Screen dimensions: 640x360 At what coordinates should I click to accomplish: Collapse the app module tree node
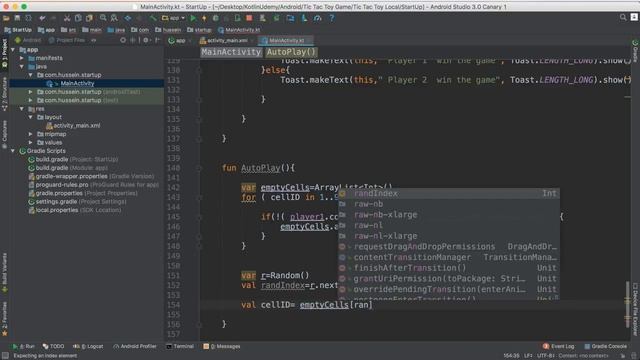[x=13, y=50]
